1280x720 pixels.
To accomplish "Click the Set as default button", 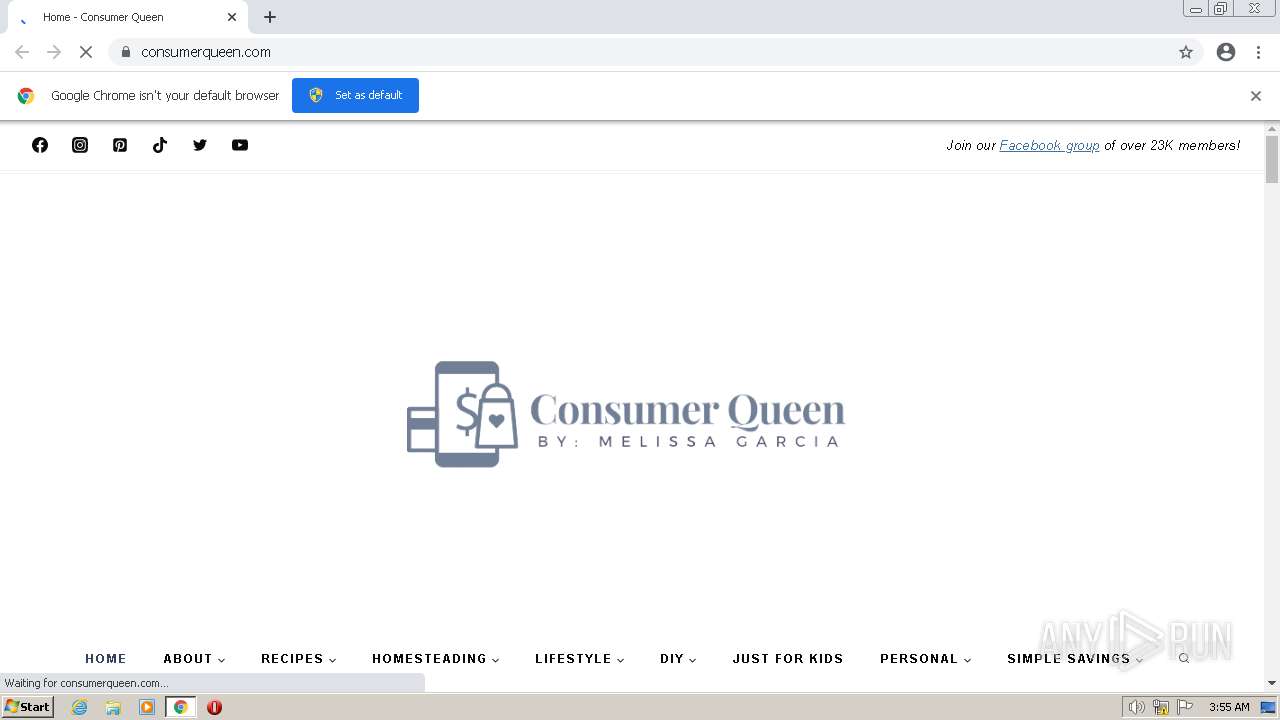I will click(x=355, y=95).
